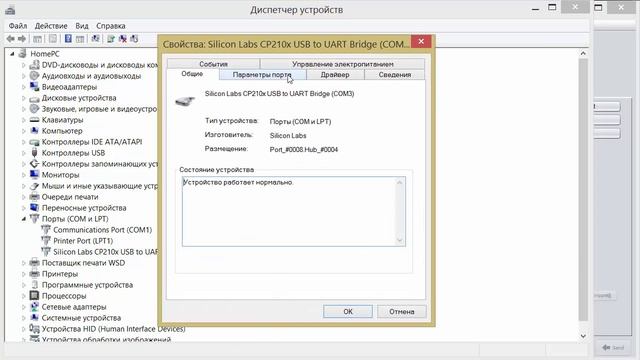Click the Клавиатуры keyboard icon
Viewport: 640px width, 360px height.
(x=35, y=120)
